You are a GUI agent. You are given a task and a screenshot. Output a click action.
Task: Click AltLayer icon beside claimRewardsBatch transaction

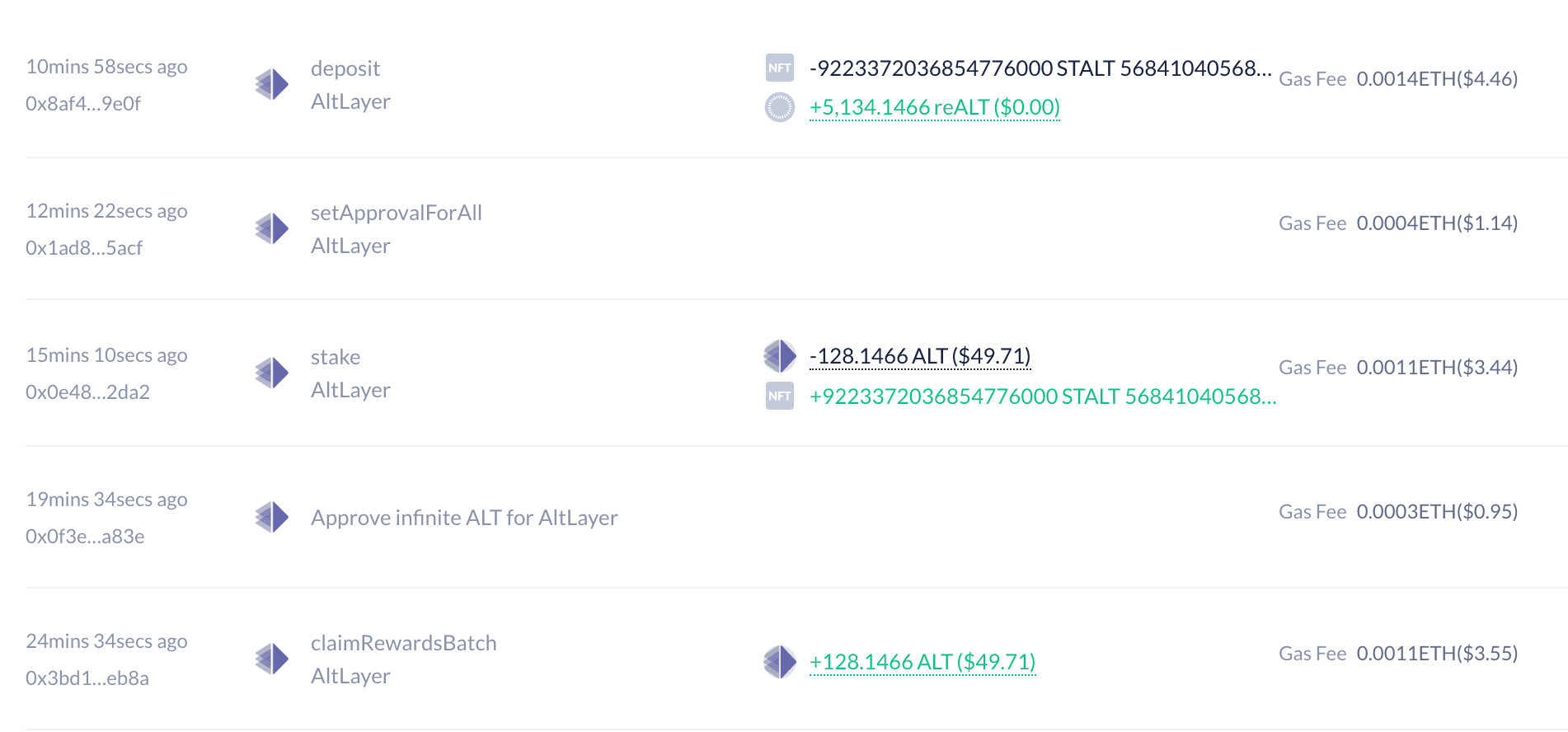(272, 659)
